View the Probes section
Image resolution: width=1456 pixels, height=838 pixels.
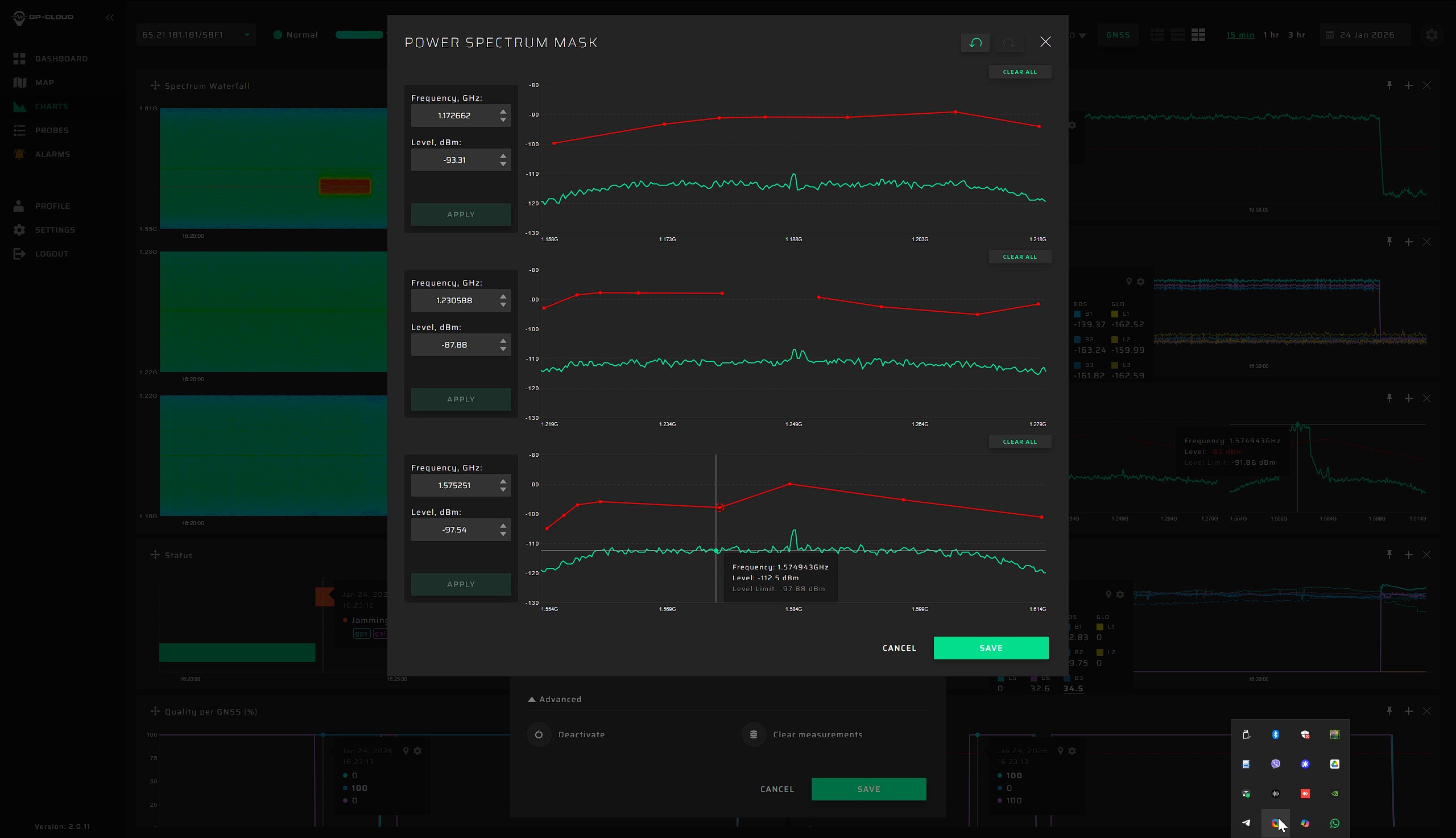click(x=52, y=130)
